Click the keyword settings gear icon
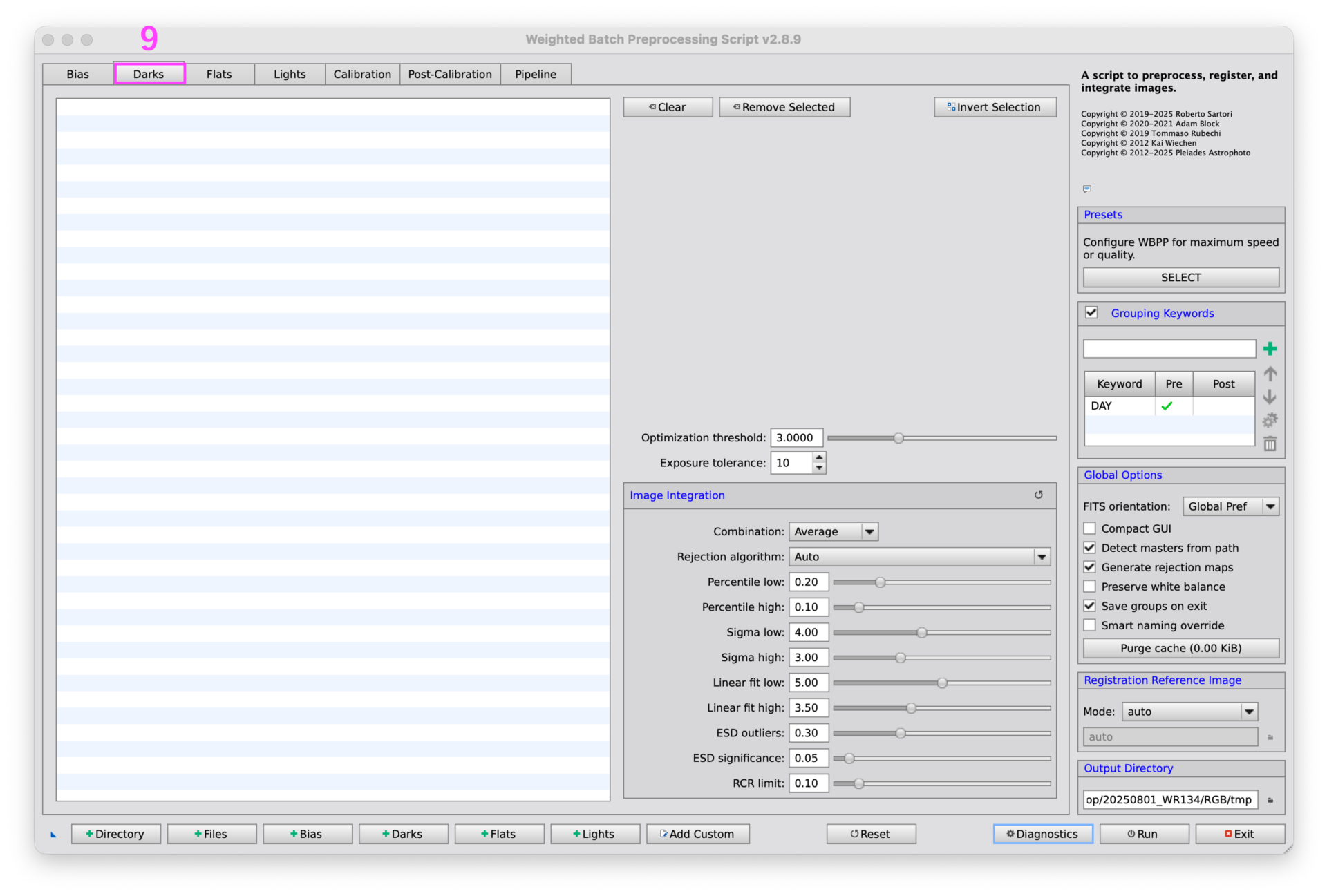 (x=1270, y=420)
